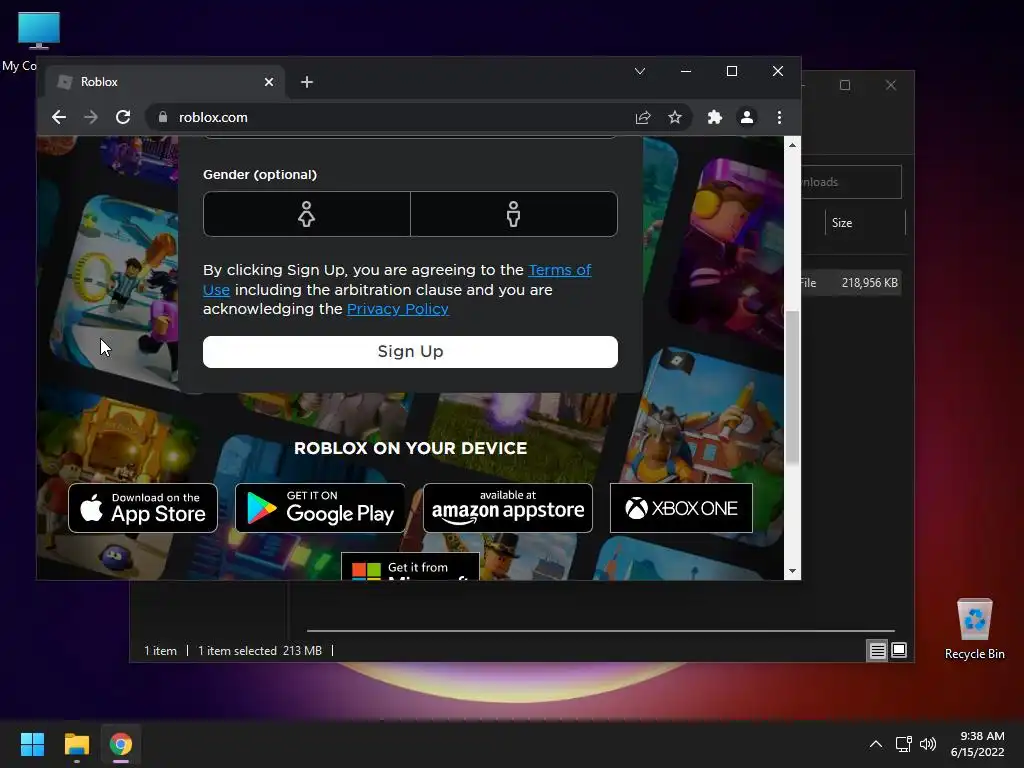Open the network tray icon

pyautogui.click(x=904, y=744)
